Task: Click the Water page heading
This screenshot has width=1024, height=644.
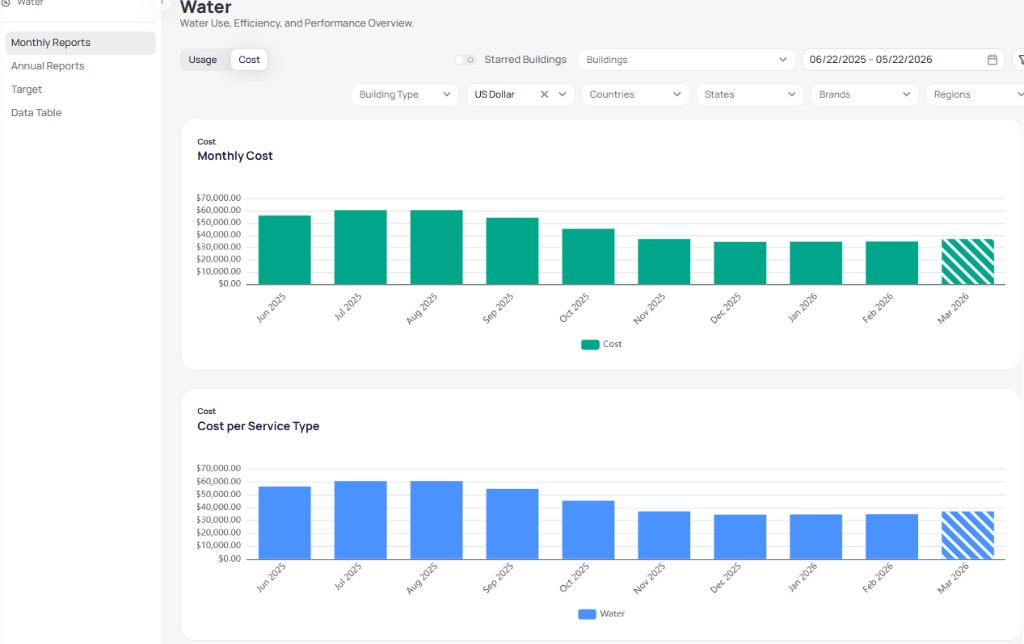Action: click(206, 7)
